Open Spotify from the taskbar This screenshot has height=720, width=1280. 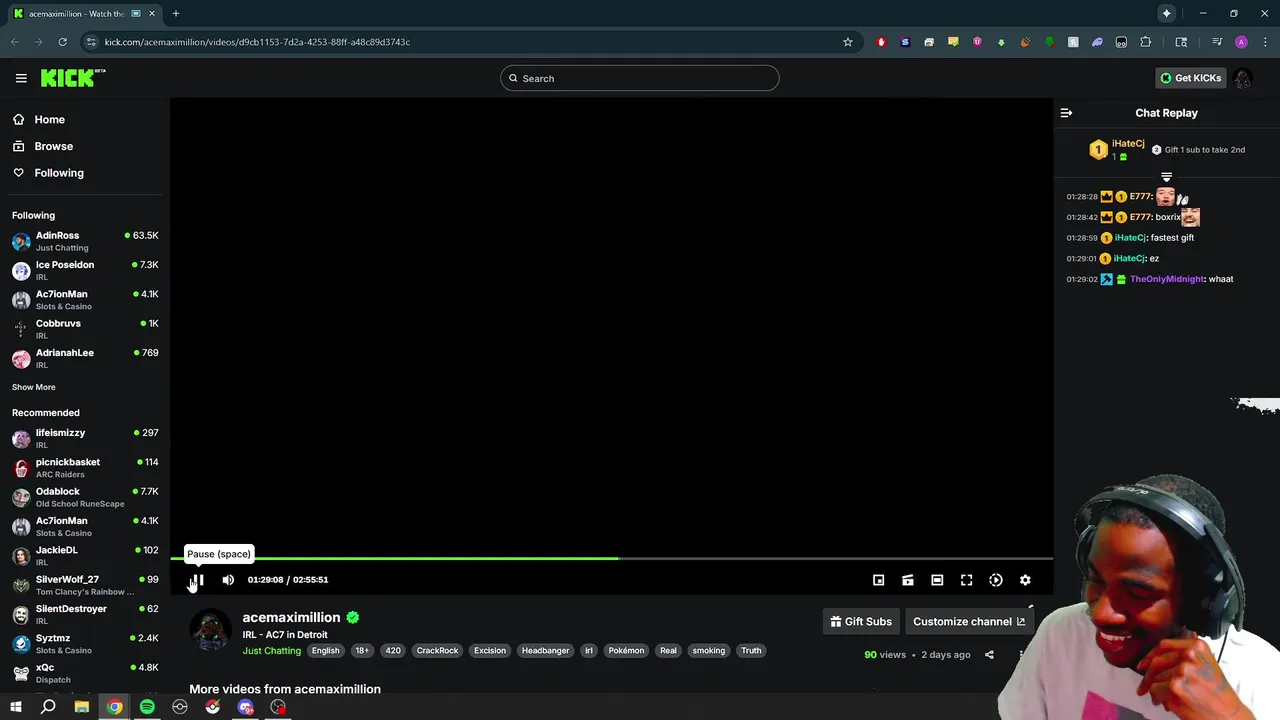click(147, 707)
